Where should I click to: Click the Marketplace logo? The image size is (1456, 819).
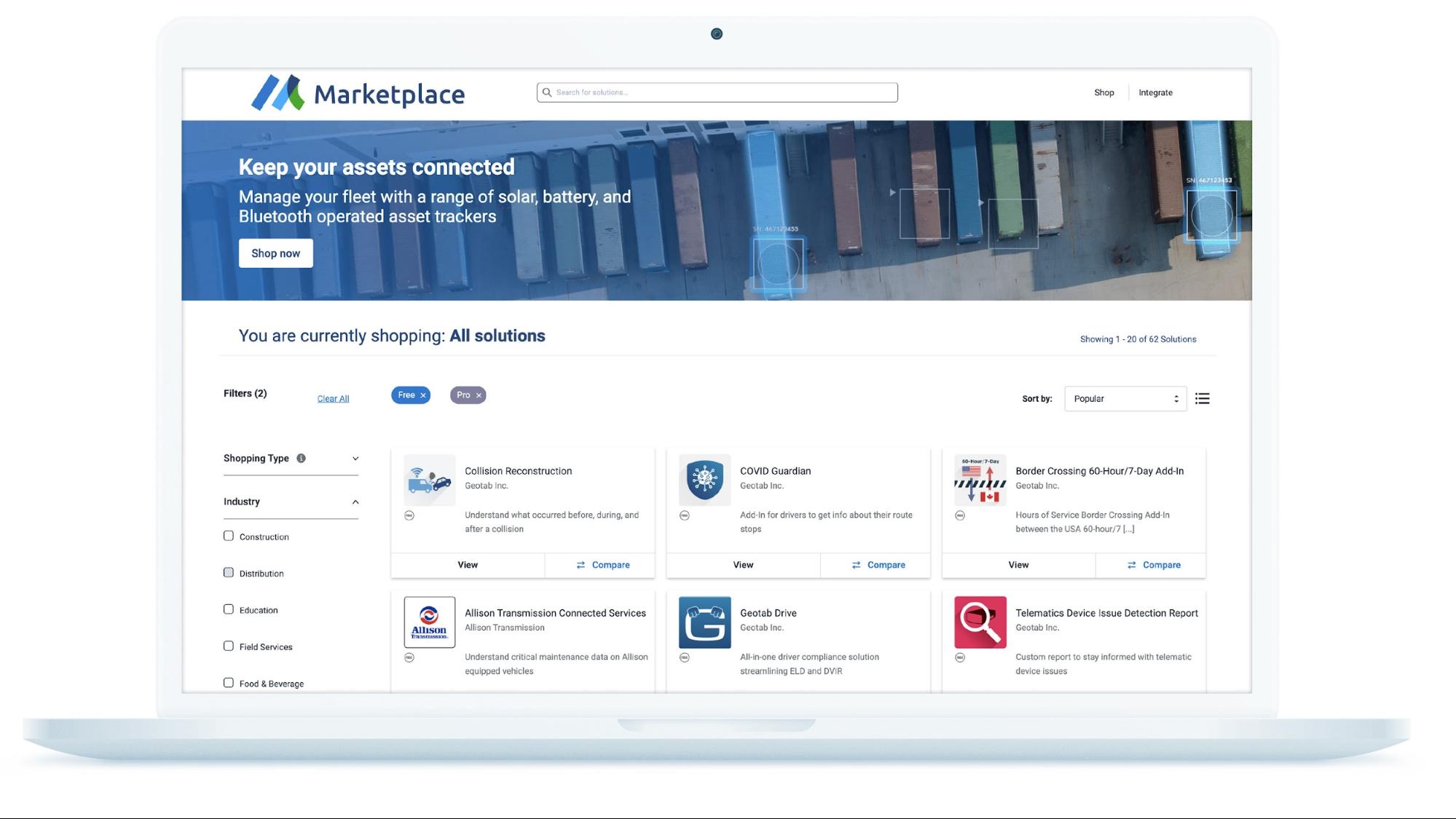358,92
